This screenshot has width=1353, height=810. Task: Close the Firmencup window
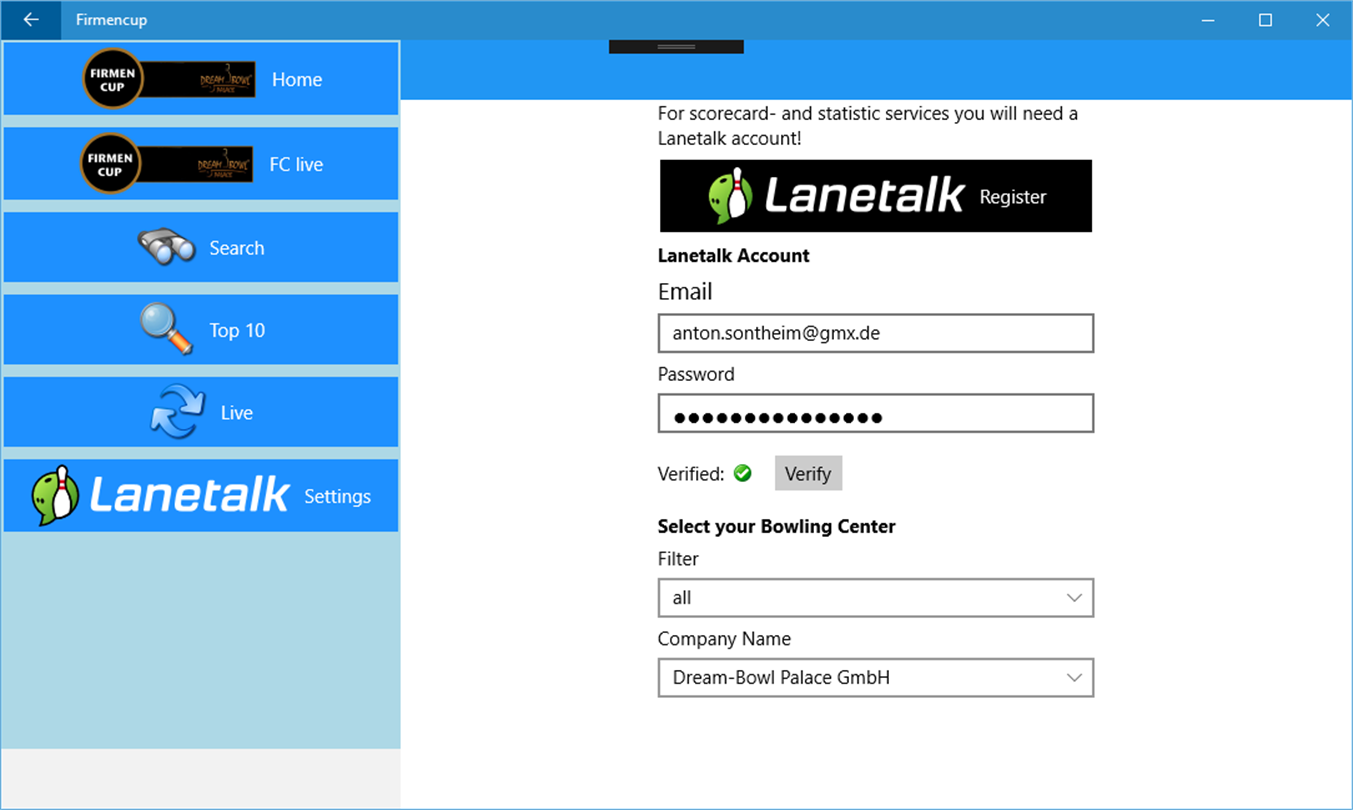click(1322, 20)
